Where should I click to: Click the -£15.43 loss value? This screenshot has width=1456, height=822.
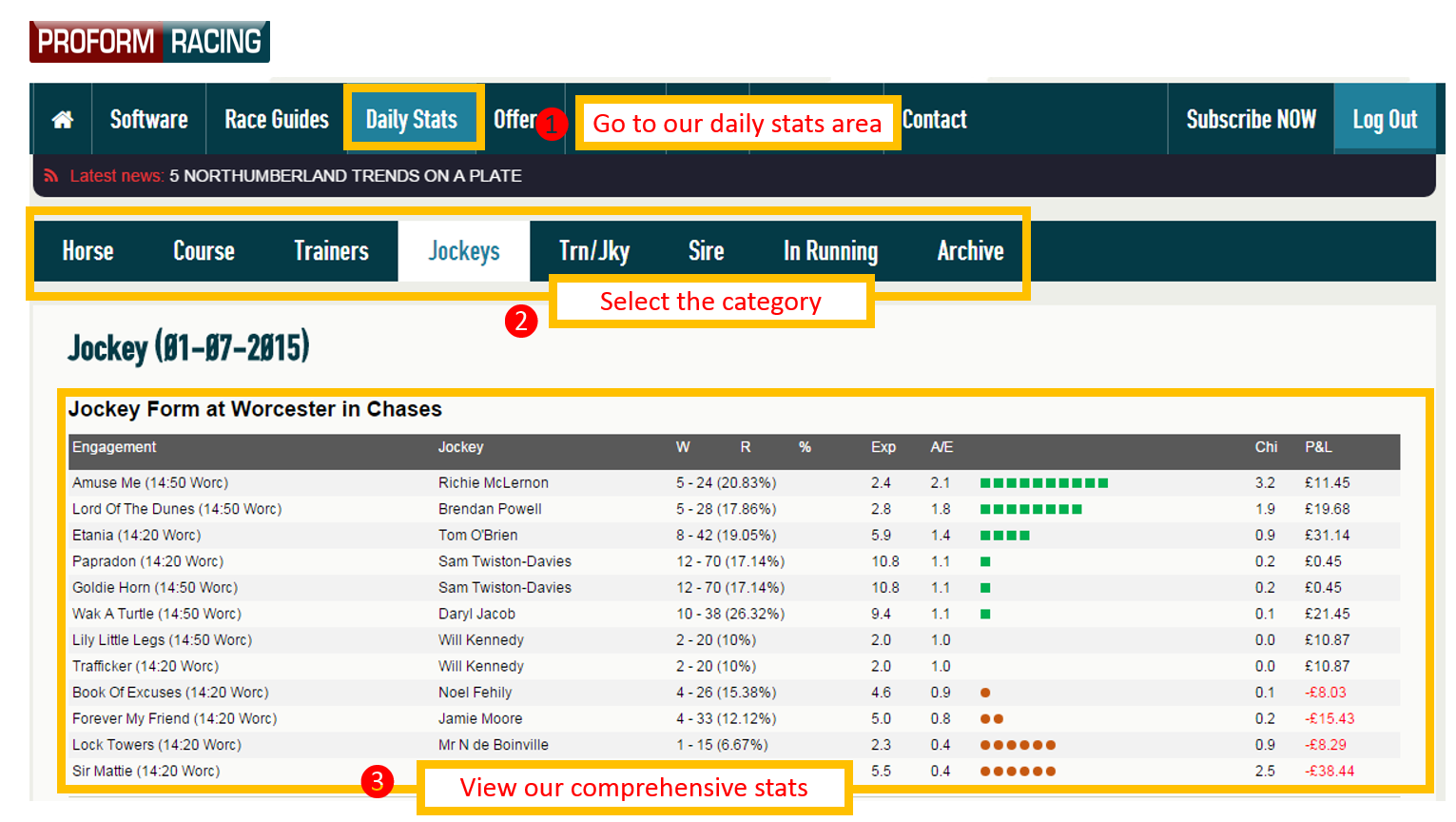point(1329,718)
